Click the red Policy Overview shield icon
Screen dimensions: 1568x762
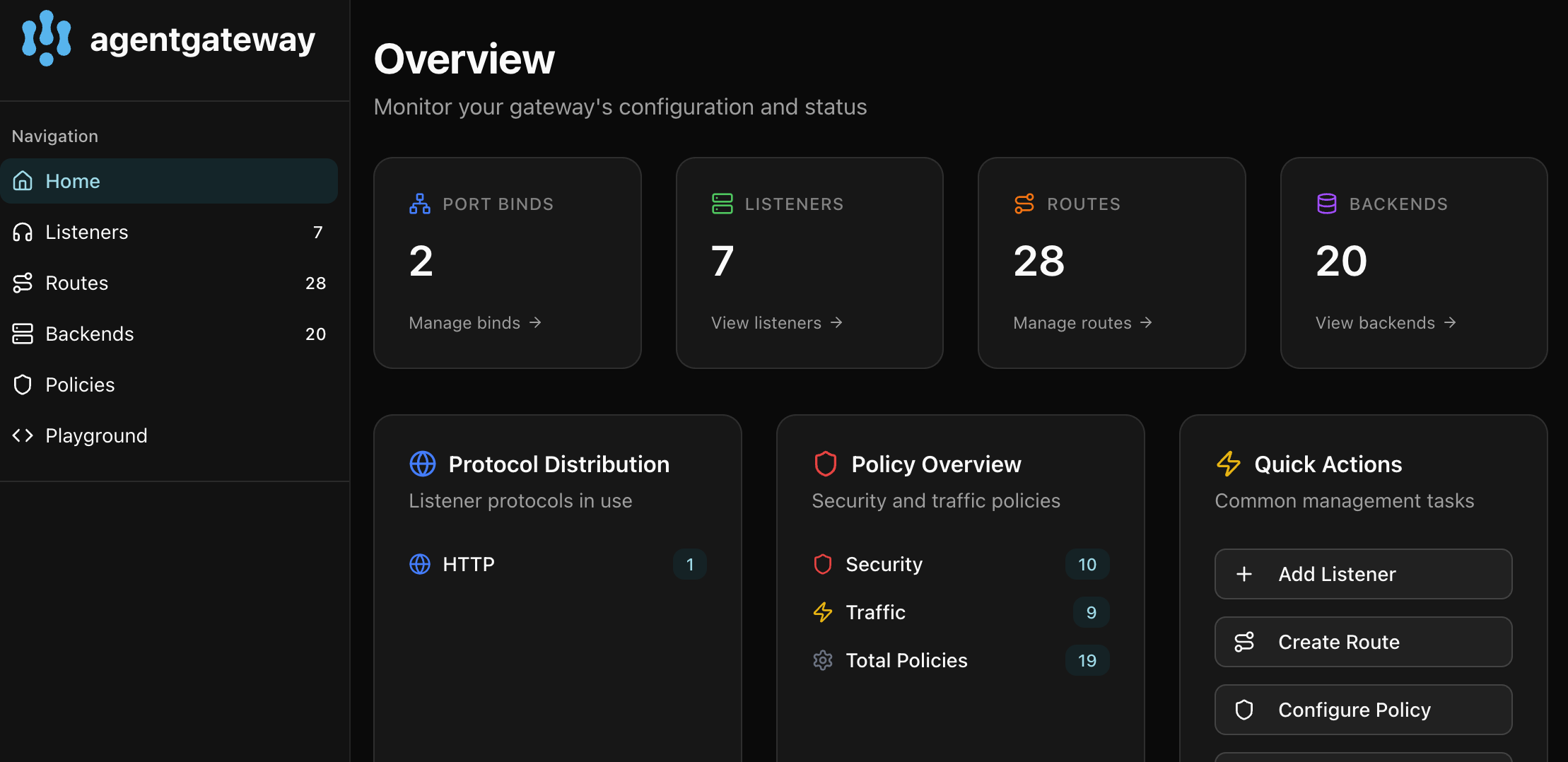coord(825,464)
